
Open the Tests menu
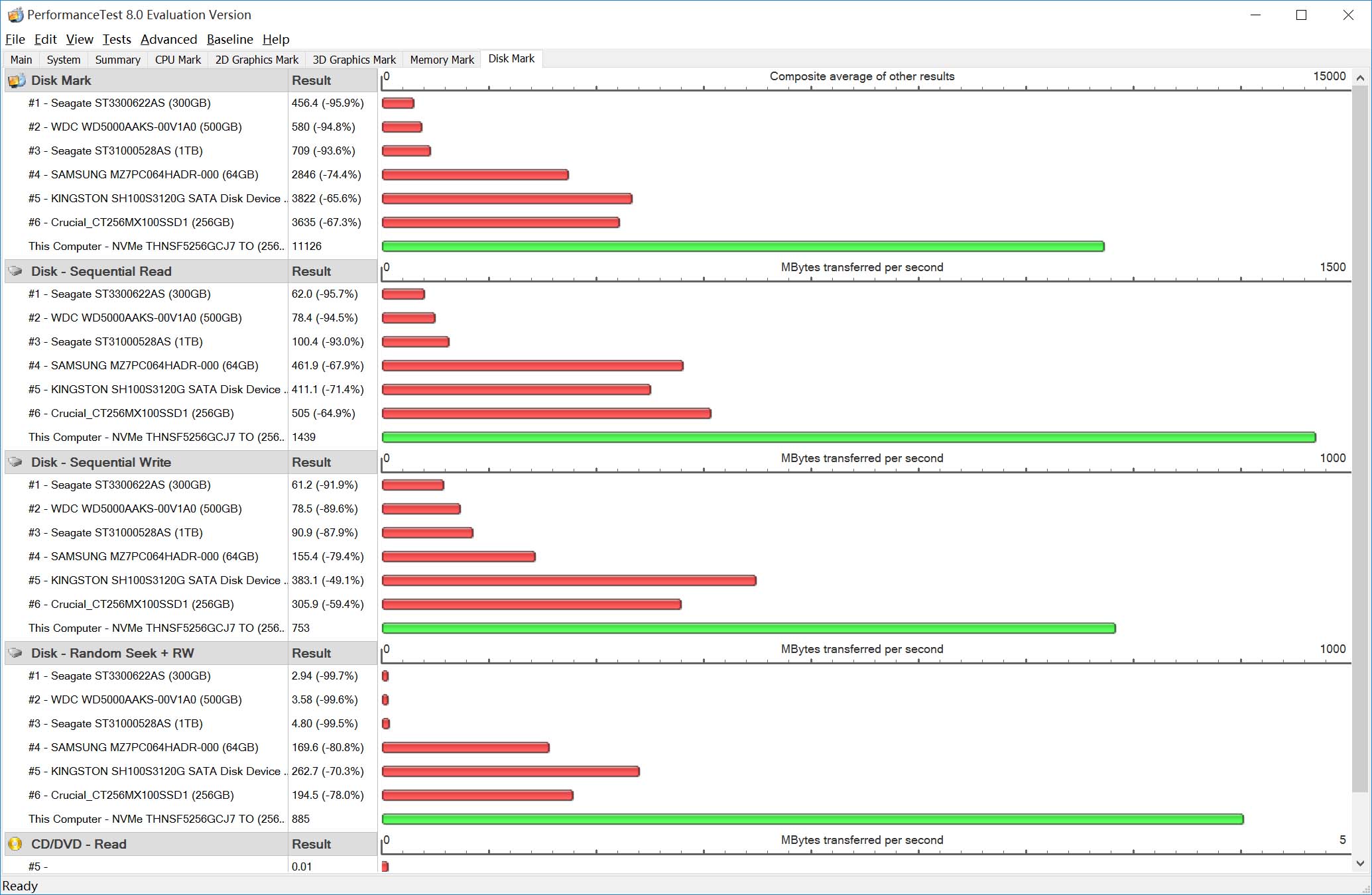(117, 39)
